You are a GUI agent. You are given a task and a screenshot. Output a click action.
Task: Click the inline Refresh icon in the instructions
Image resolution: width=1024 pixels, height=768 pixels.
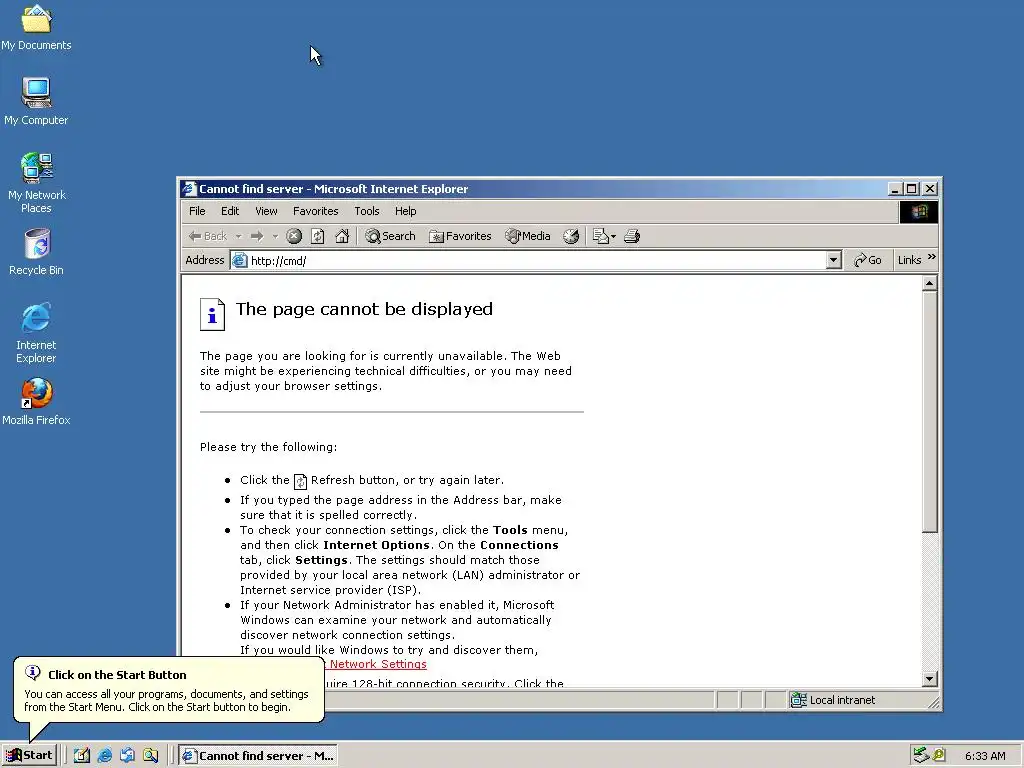(300, 481)
